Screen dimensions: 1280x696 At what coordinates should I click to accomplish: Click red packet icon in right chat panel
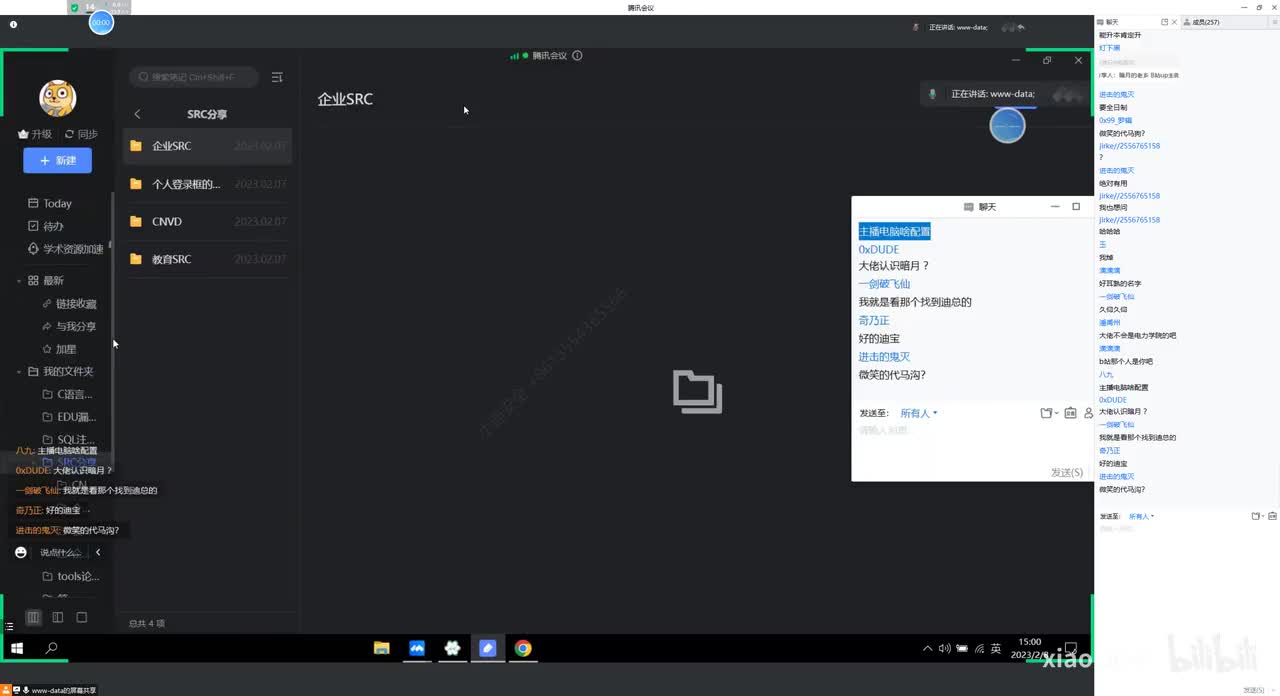tap(1272, 517)
